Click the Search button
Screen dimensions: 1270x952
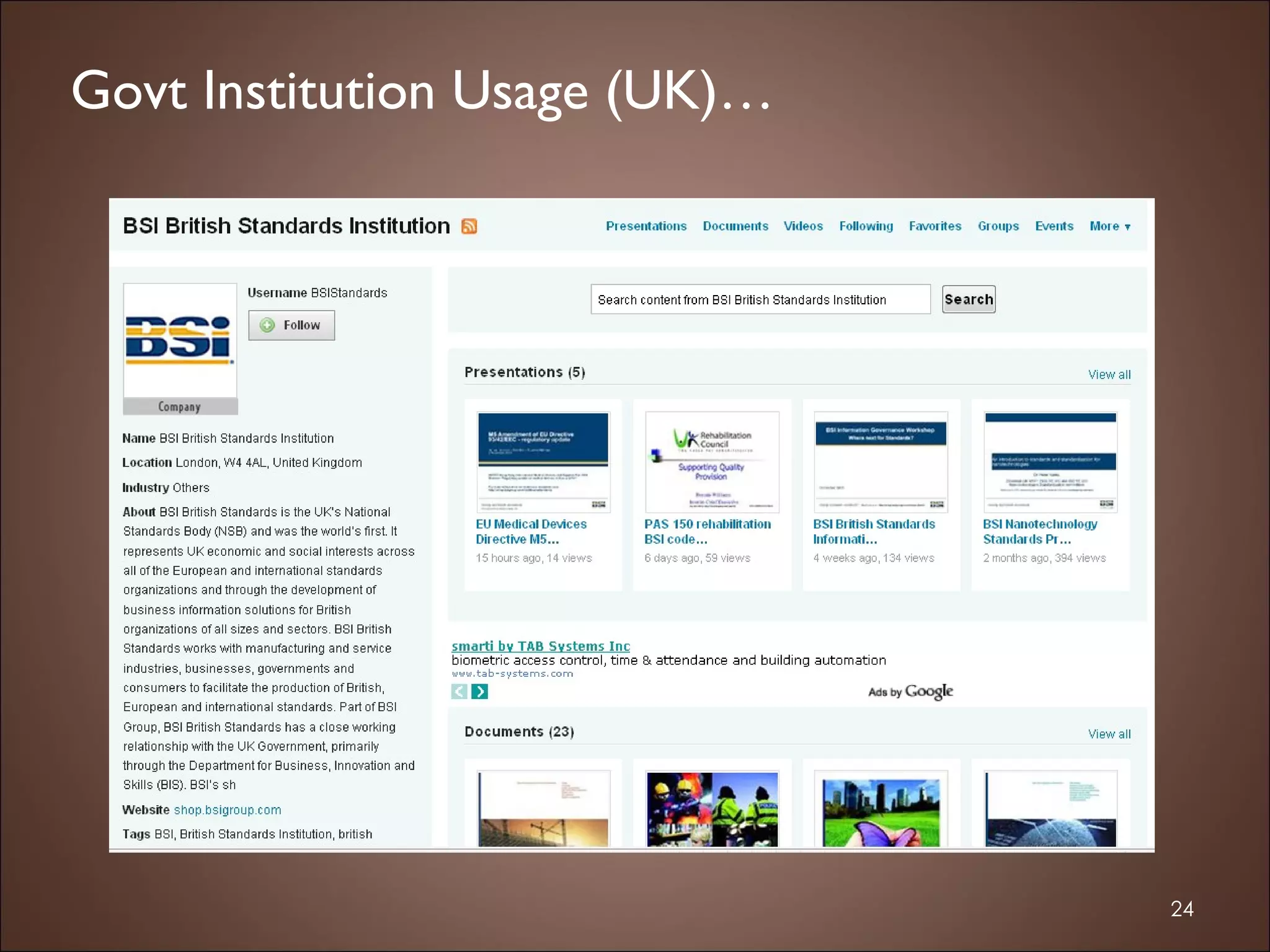pyautogui.click(x=968, y=299)
